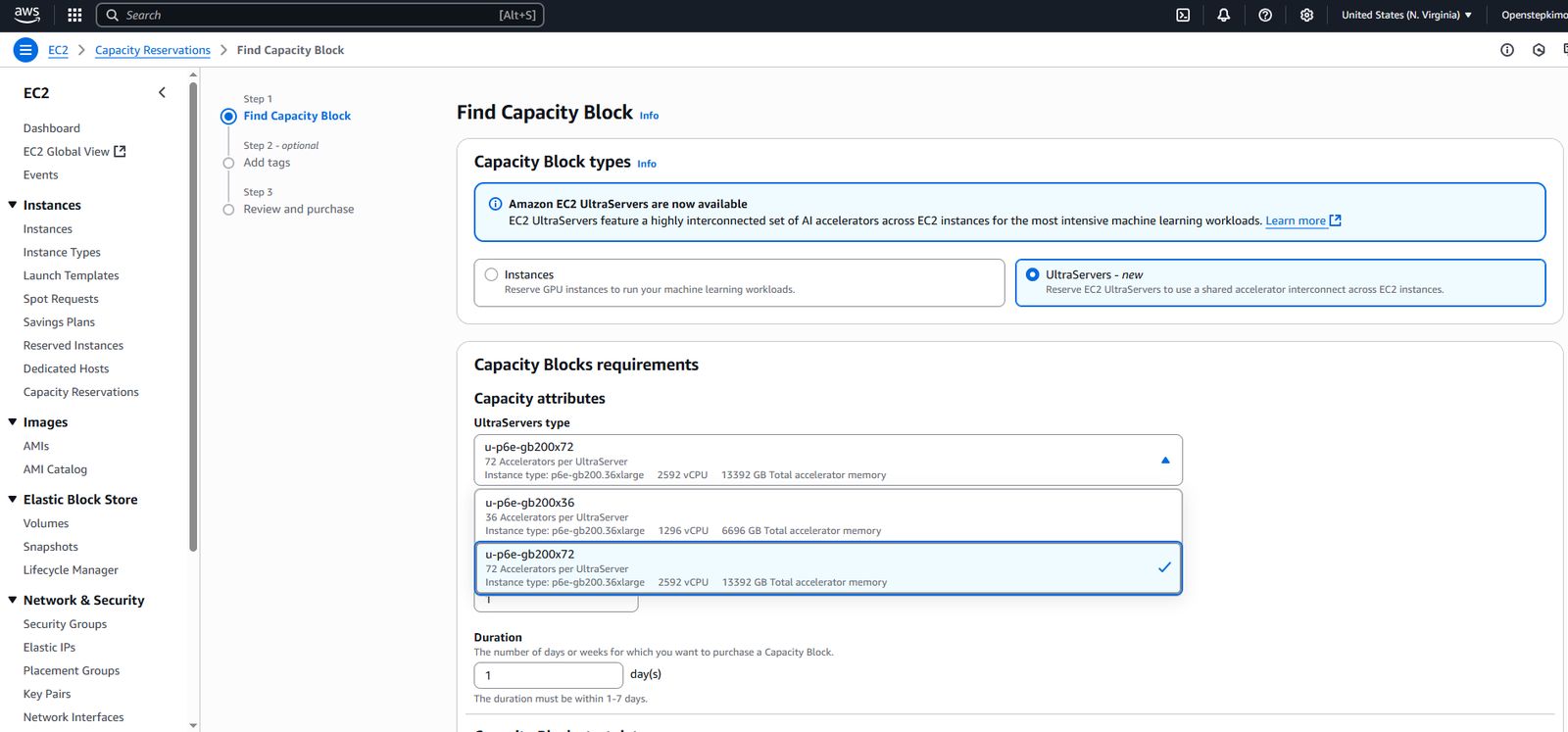This screenshot has height=732, width=1568.
Task: Collapse the Network & Security section
Action: pyautogui.click(x=13, y=600)
